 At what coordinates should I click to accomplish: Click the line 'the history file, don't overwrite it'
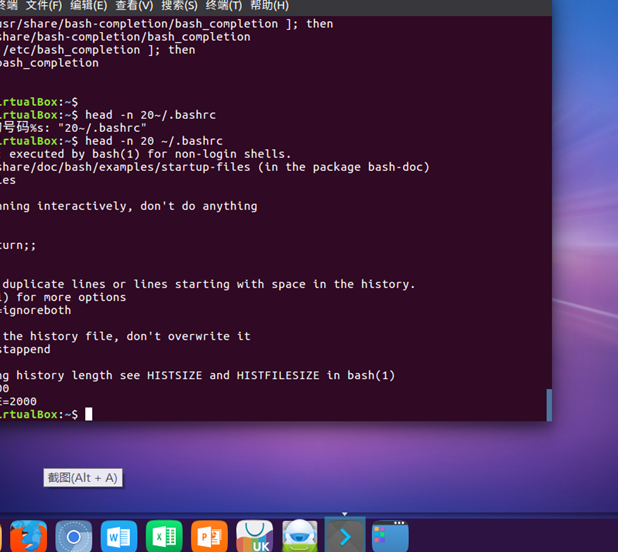tap(127, 336)
